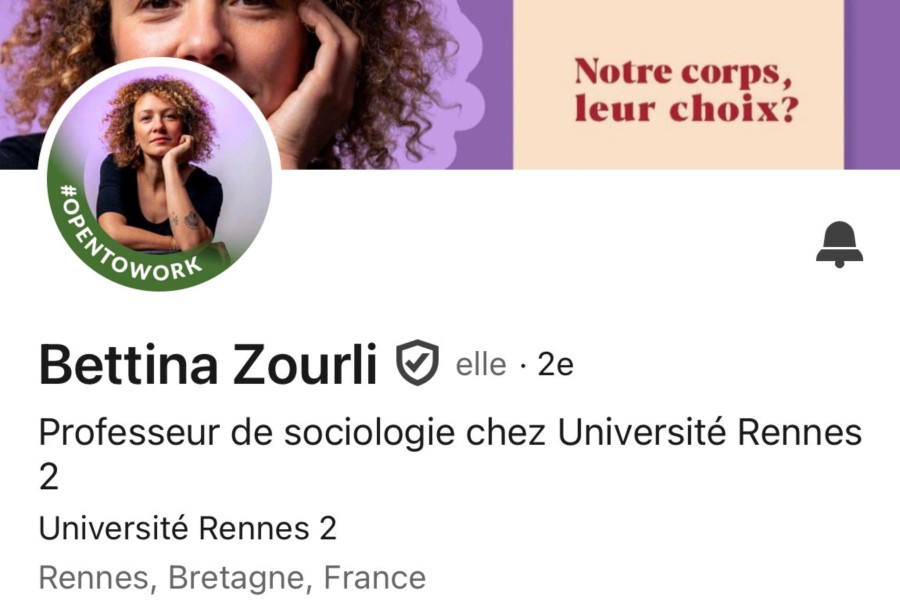Tap the tattooed forearm in the profile picture

pyautogui.click(x=187, y=227)
